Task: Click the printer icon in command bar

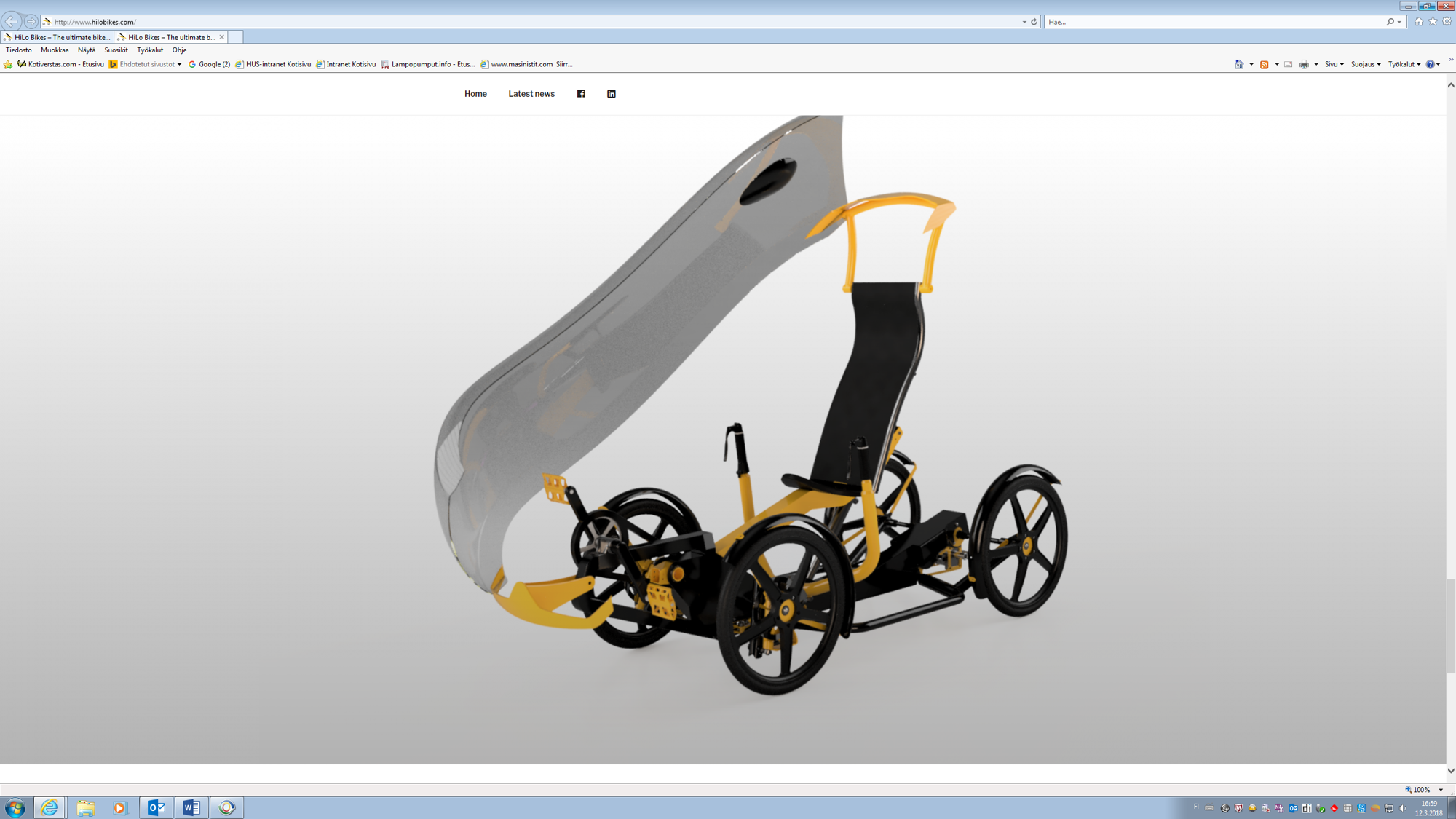Action: click(x=1304, y=65)
